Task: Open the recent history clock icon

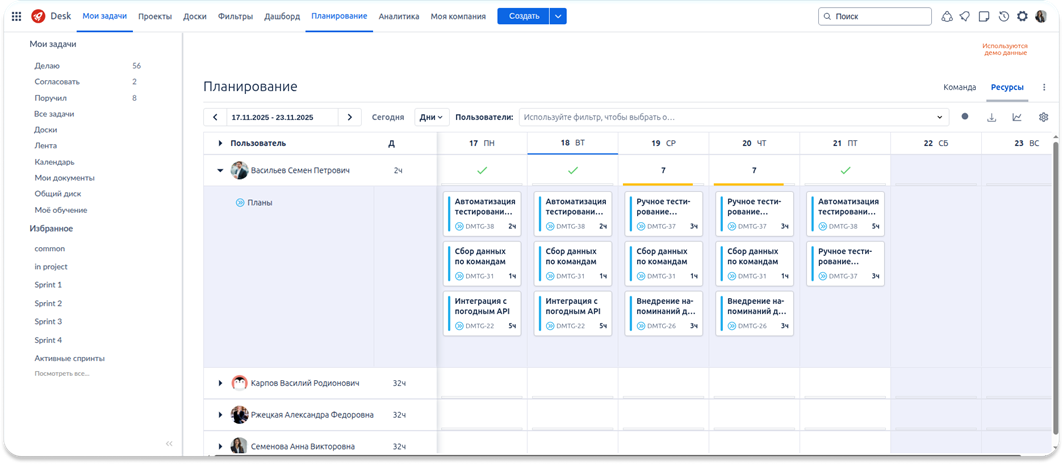Action: (x=1003, y=16)
